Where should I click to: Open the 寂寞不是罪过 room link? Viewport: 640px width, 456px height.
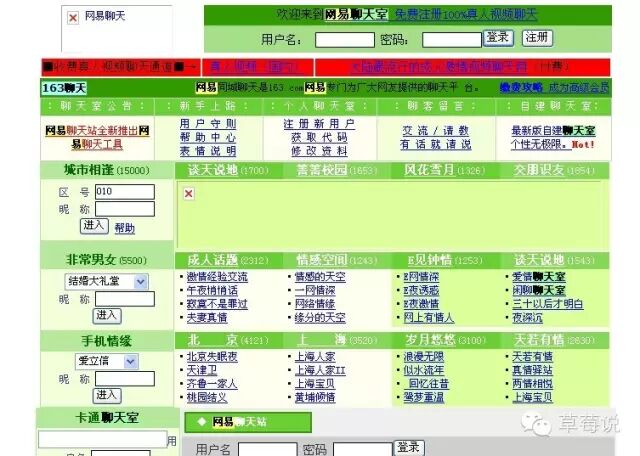[x=217, y=304]
